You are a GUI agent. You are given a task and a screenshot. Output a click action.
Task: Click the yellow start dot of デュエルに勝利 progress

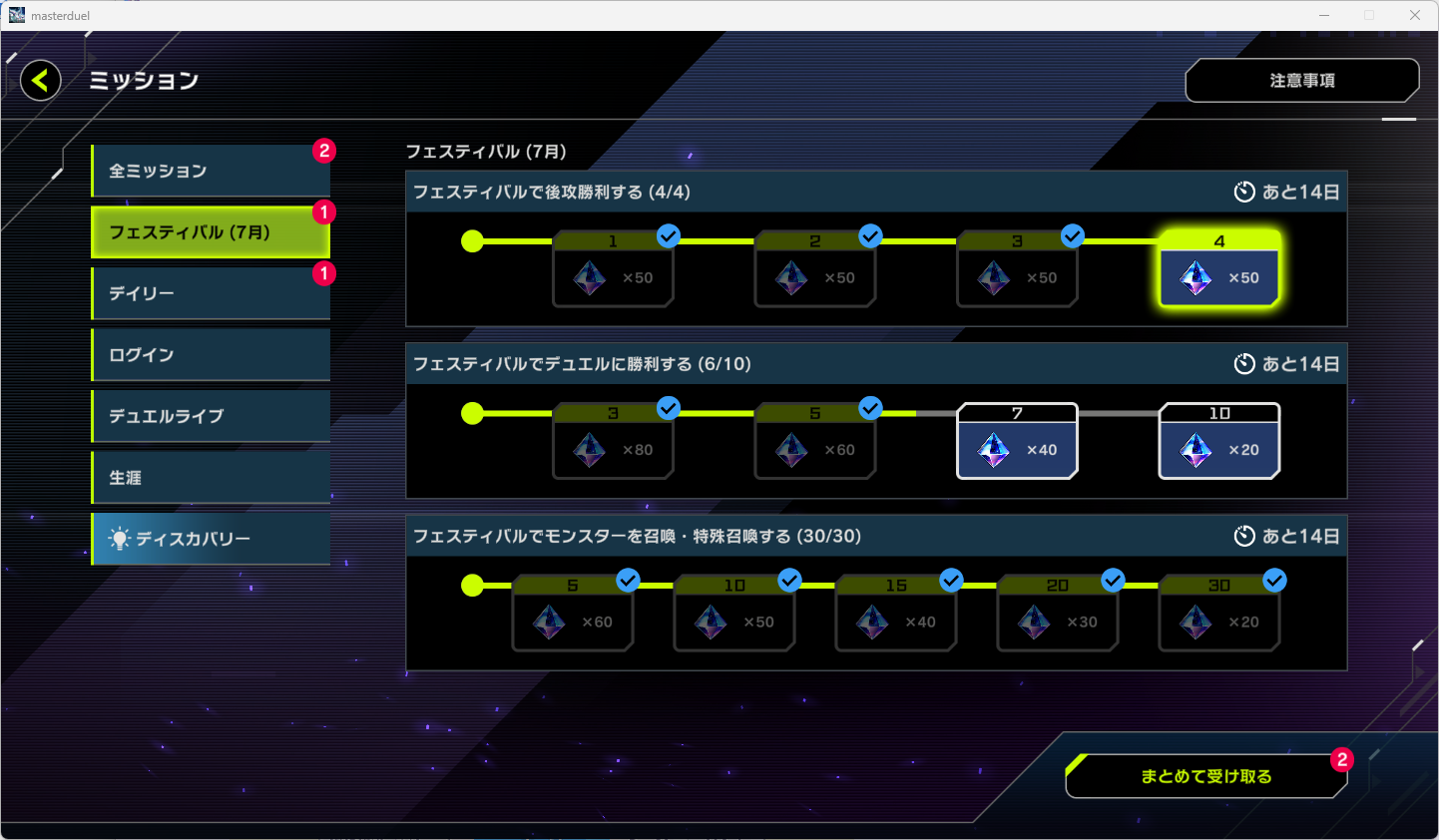click(472, 413)
